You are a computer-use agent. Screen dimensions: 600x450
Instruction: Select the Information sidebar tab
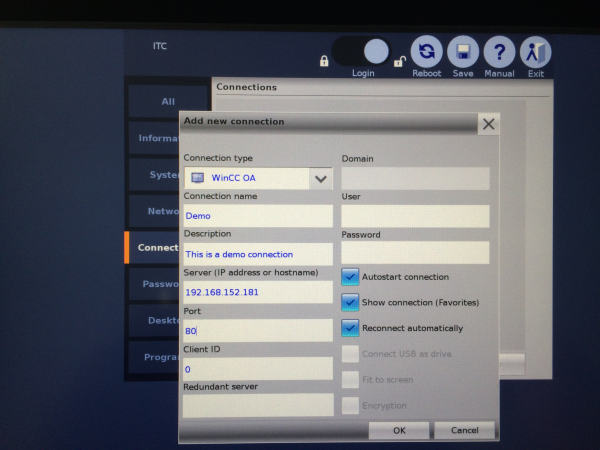tap(154, 138)
